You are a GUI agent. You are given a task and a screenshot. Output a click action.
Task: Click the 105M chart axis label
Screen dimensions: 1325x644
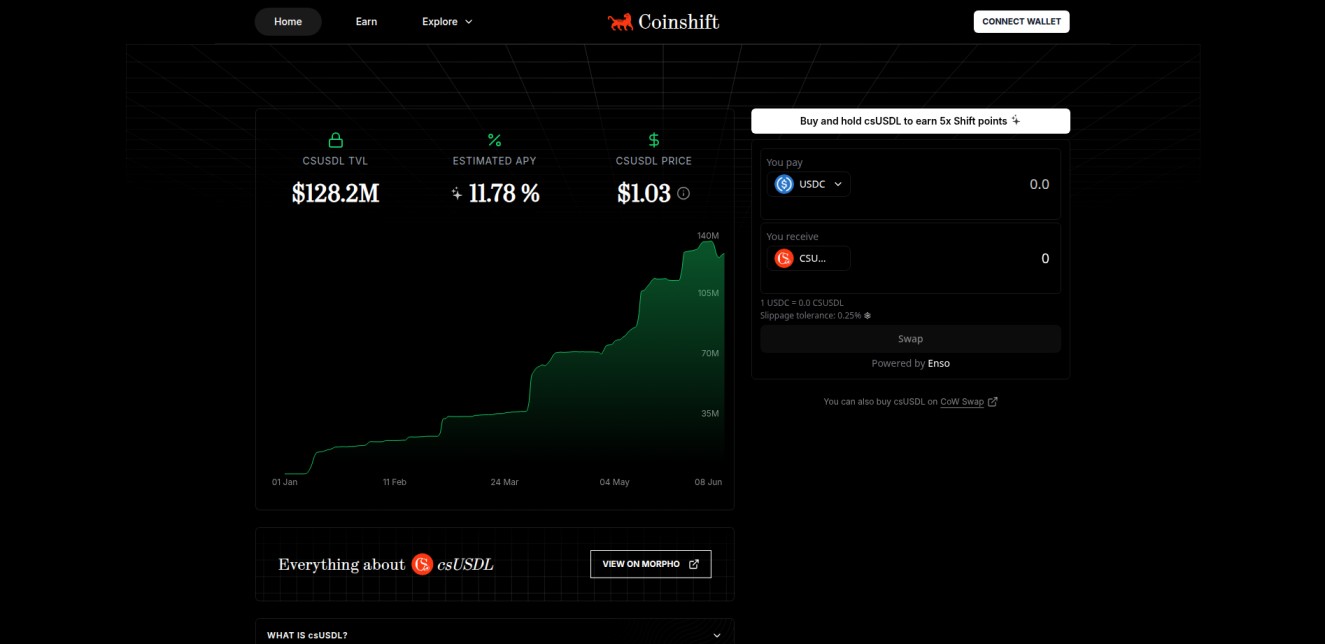point(708,293)
